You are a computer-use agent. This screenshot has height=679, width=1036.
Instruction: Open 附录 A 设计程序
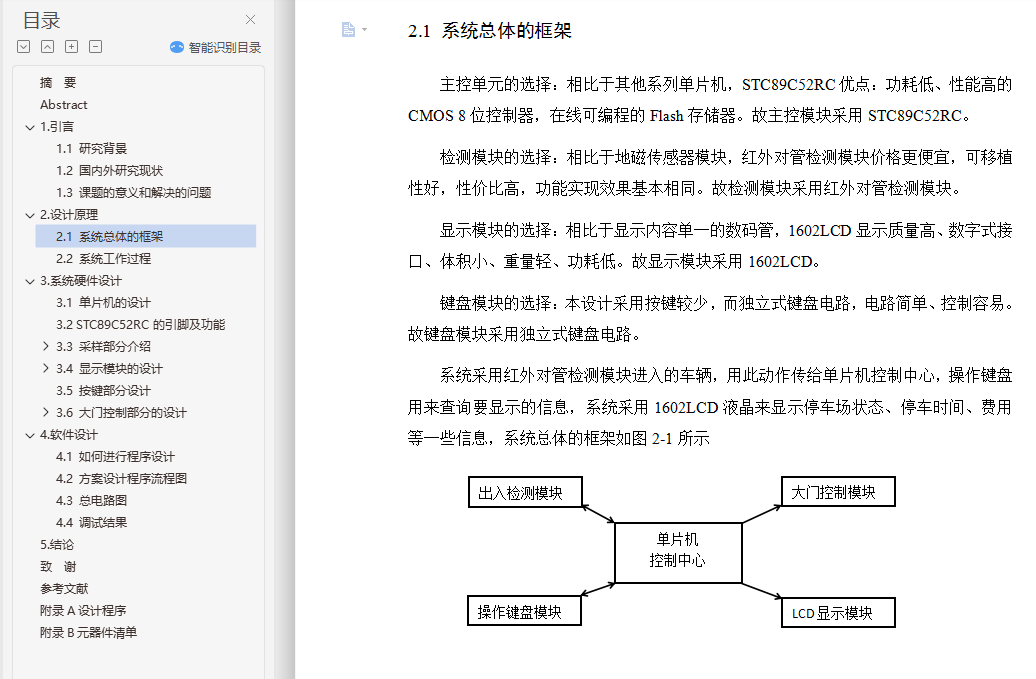point(83,610)
